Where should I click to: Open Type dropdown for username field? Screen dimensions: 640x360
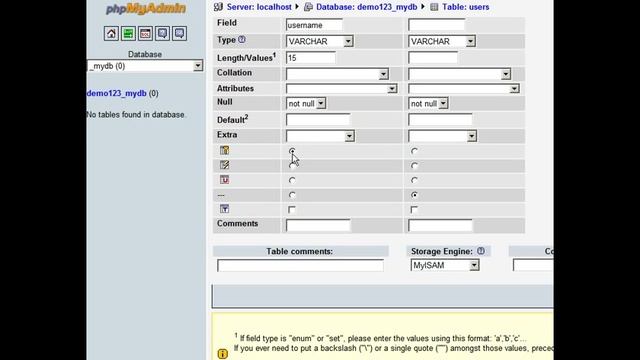click(x=320, y=41)
